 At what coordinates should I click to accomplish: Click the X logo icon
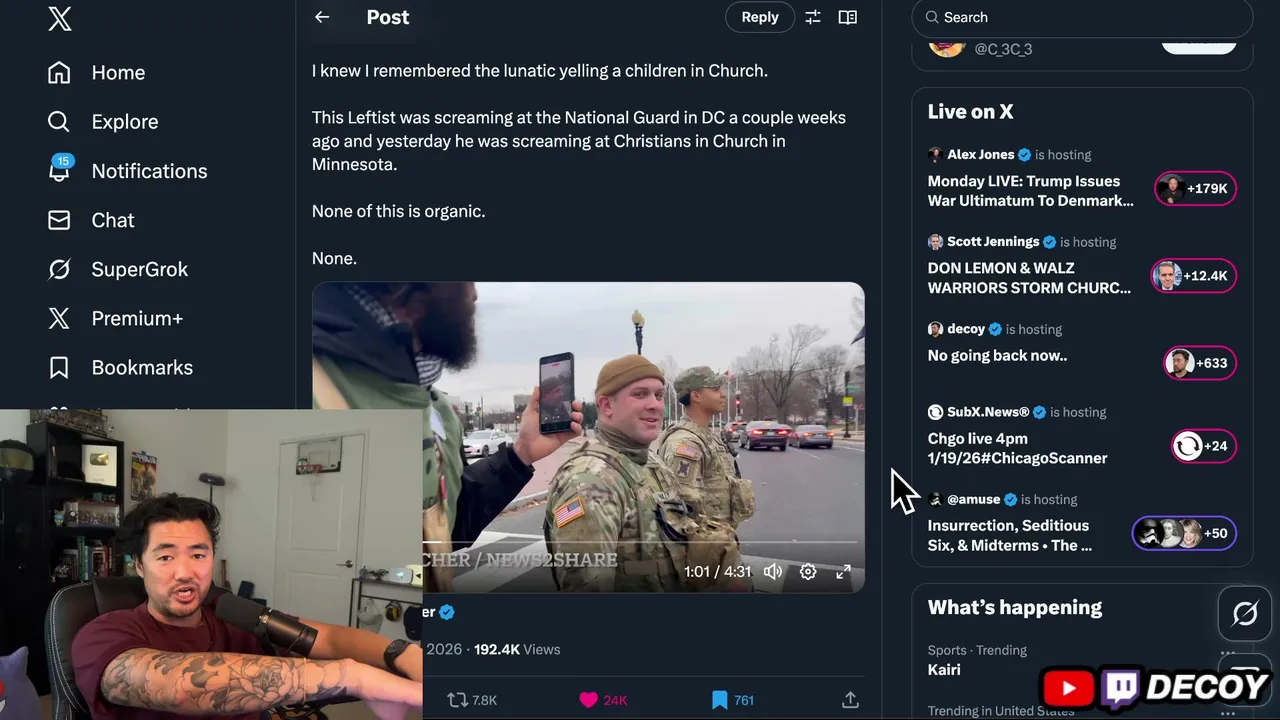60,18
